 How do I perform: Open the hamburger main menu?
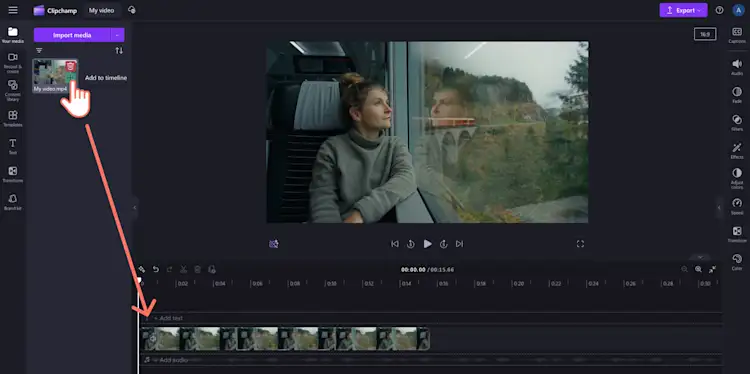click(x=13, y=10)
